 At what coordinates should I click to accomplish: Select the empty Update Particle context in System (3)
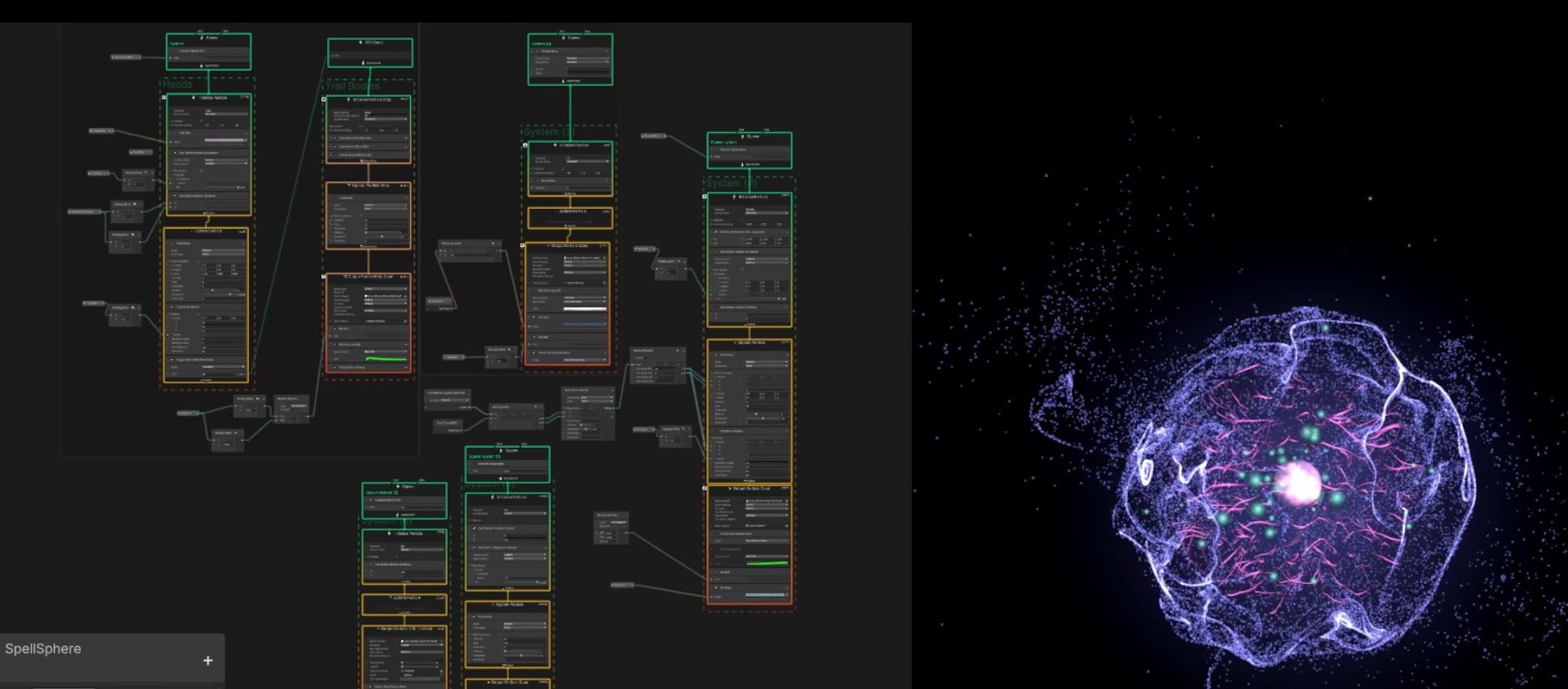569,217
